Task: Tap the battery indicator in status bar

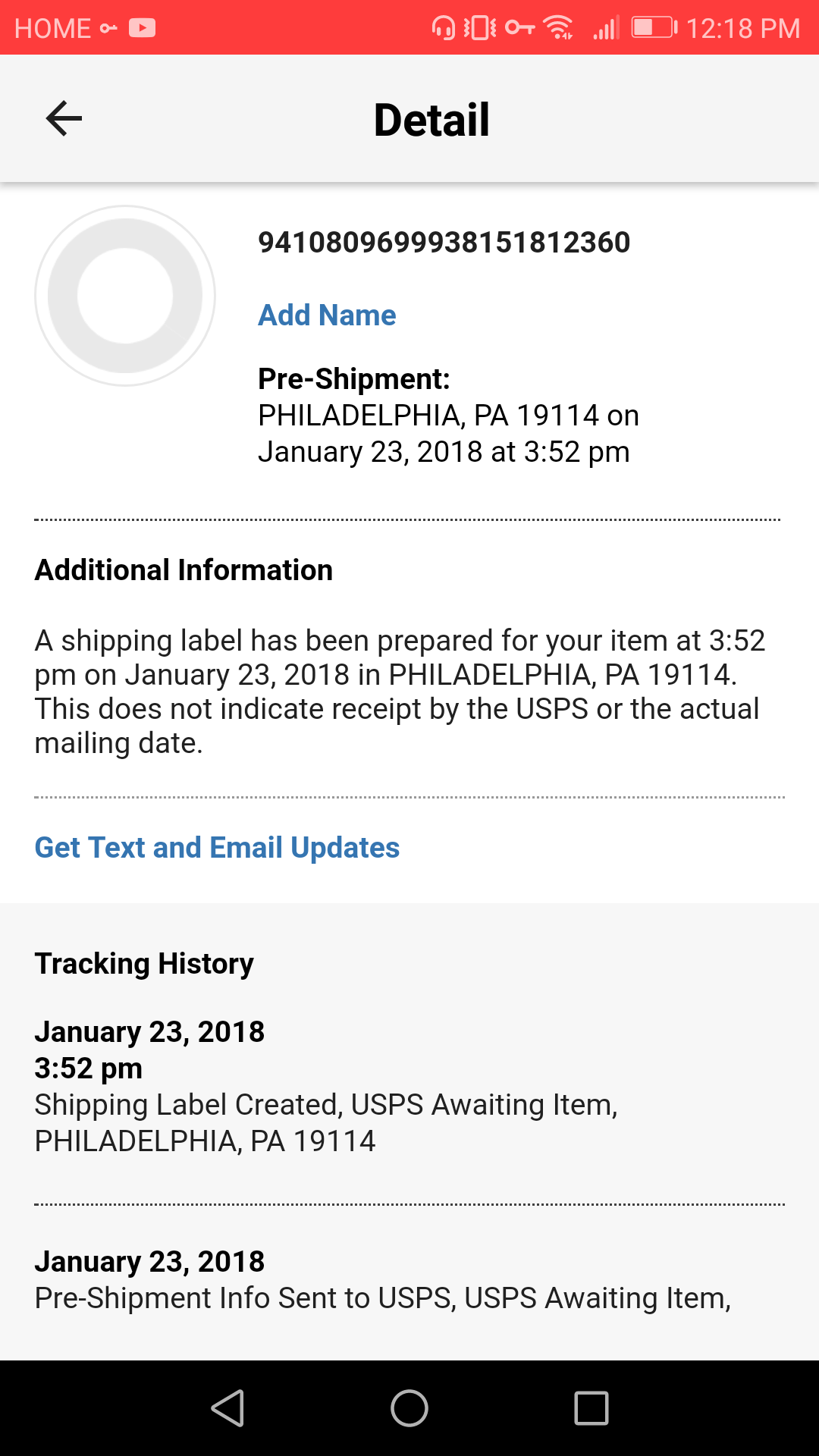Action: (654, 28)
